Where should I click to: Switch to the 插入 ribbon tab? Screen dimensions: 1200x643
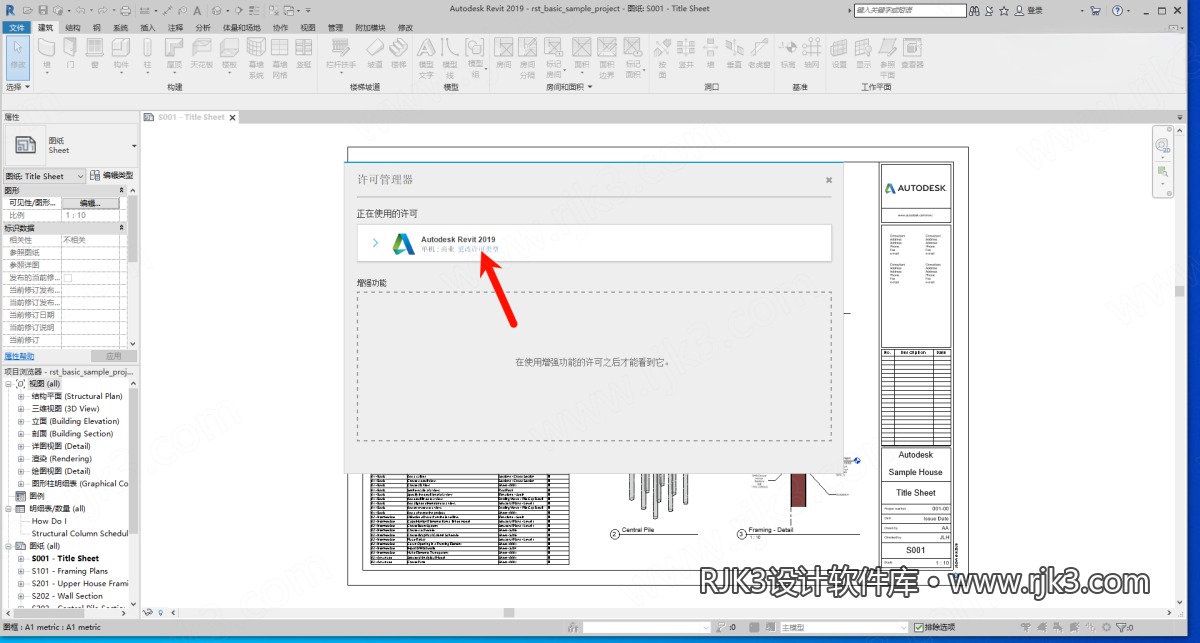click(x=148, y=28)
